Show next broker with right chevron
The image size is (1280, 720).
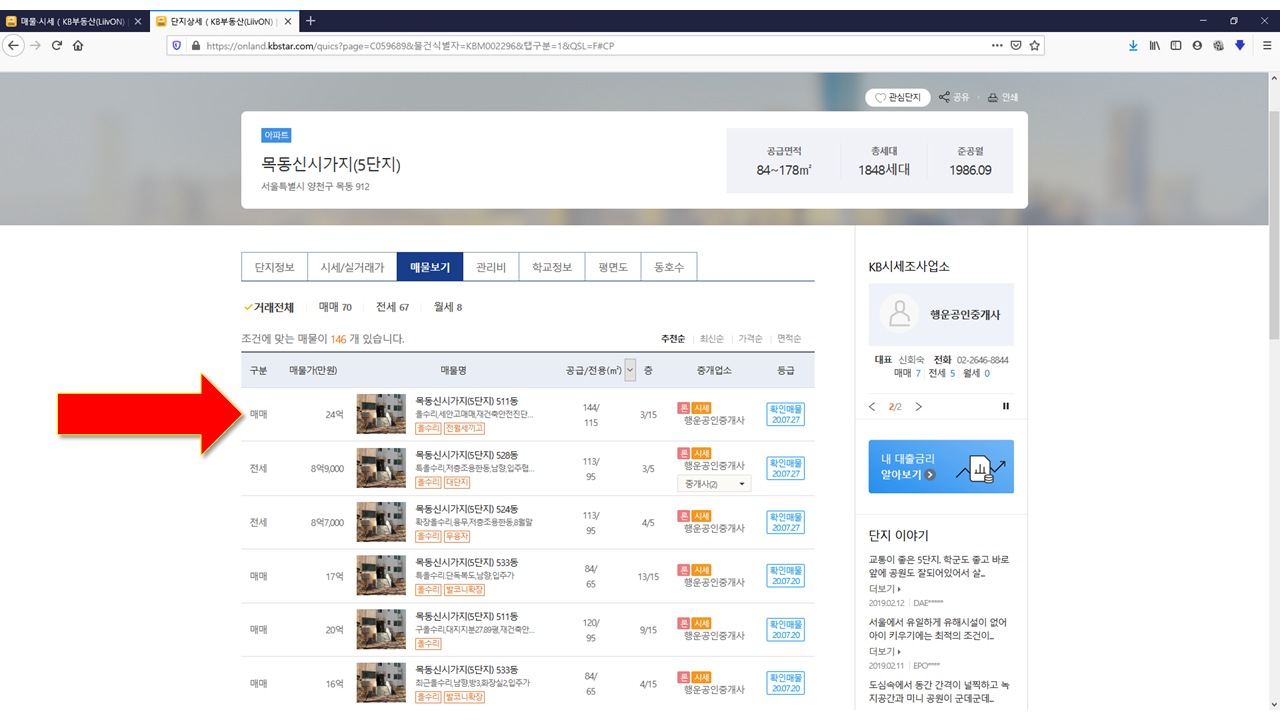(x=919, y=407)
